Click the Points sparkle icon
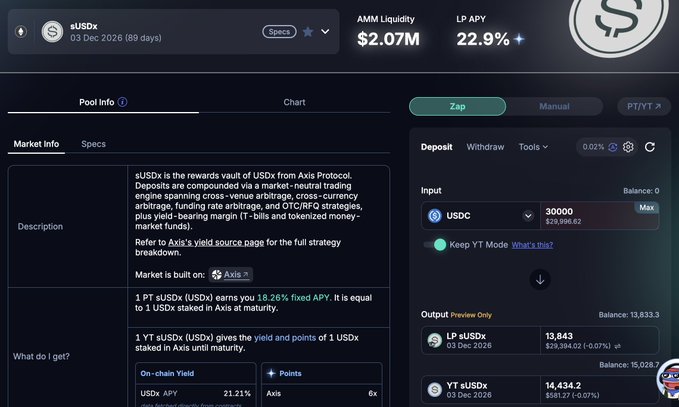Image resolution: width=679 pixels, height=407 pixels. [x=272, y=373]
